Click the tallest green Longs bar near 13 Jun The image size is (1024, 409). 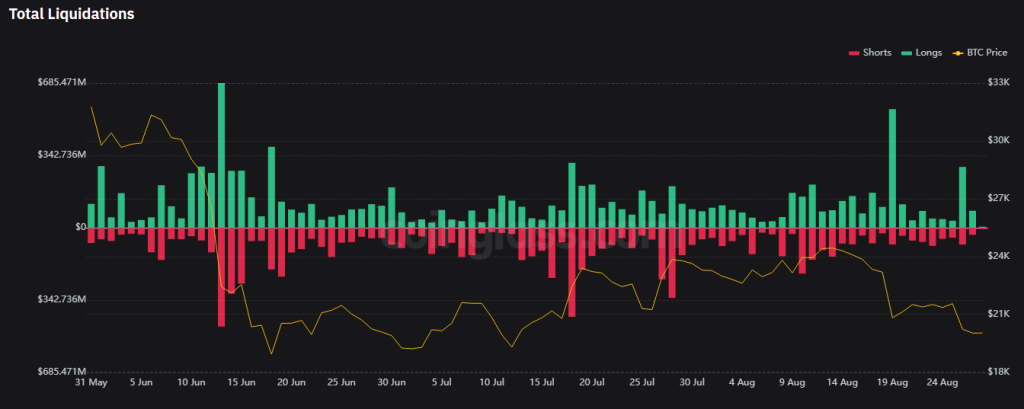221,155
